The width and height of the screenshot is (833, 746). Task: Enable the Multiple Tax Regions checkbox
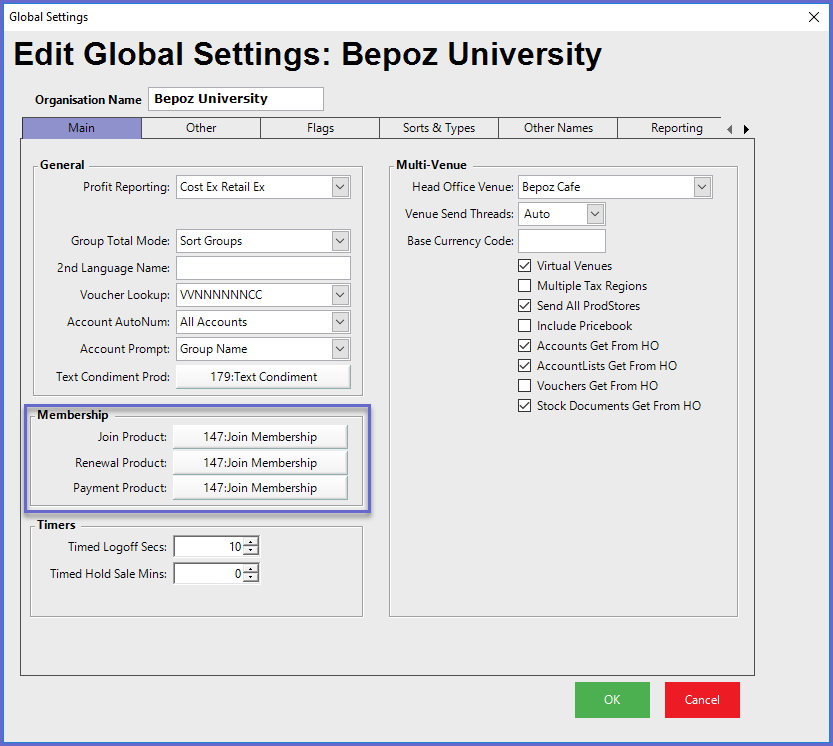525,286
